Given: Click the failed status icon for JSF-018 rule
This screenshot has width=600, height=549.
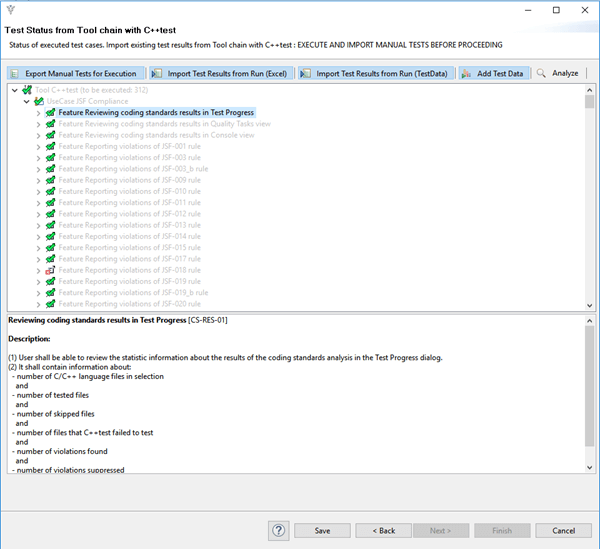Looking at the screenshot, I should point(50,270).
